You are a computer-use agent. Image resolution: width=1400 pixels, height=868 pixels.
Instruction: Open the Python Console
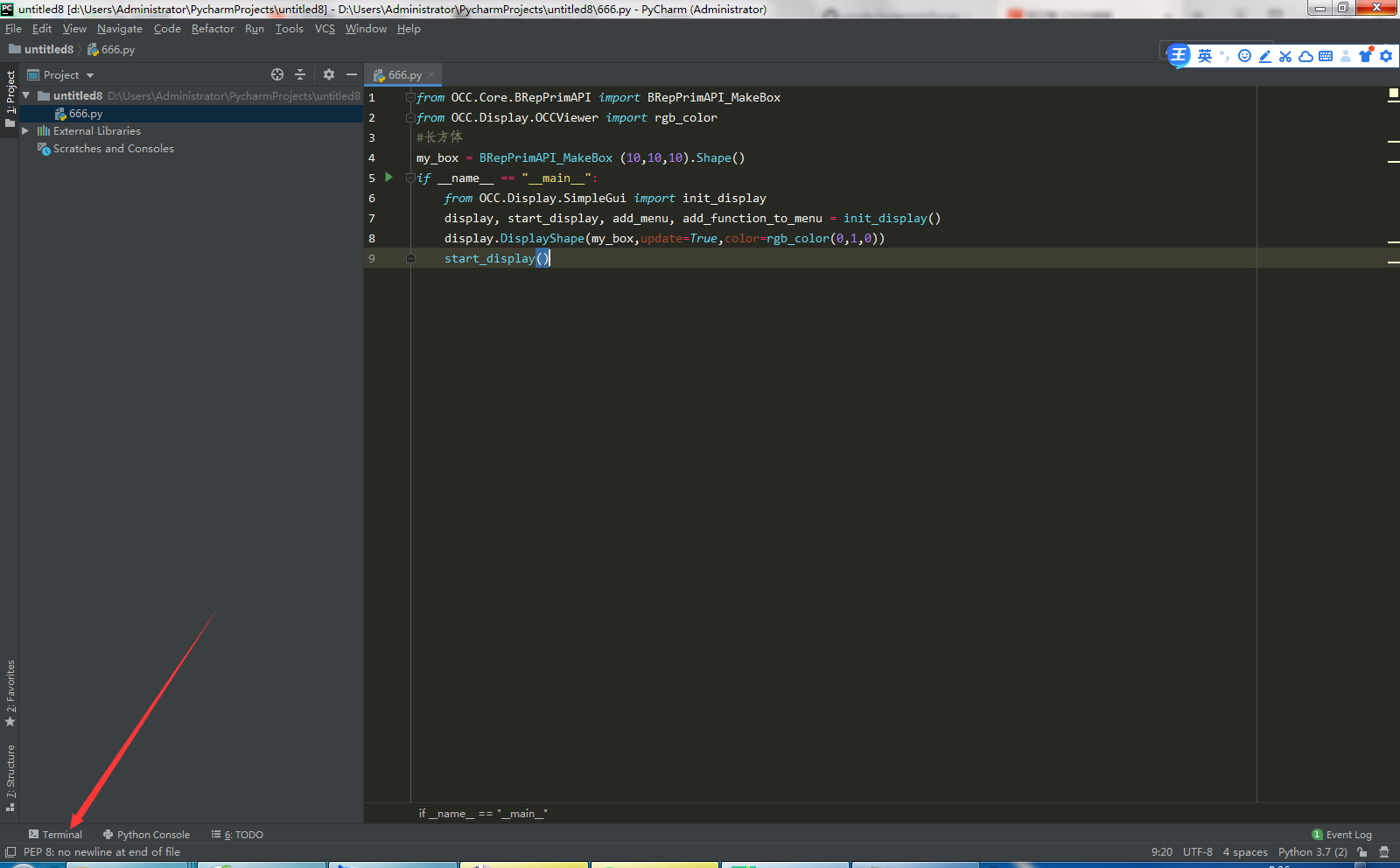pyautogui.click(x=145, y=834)
